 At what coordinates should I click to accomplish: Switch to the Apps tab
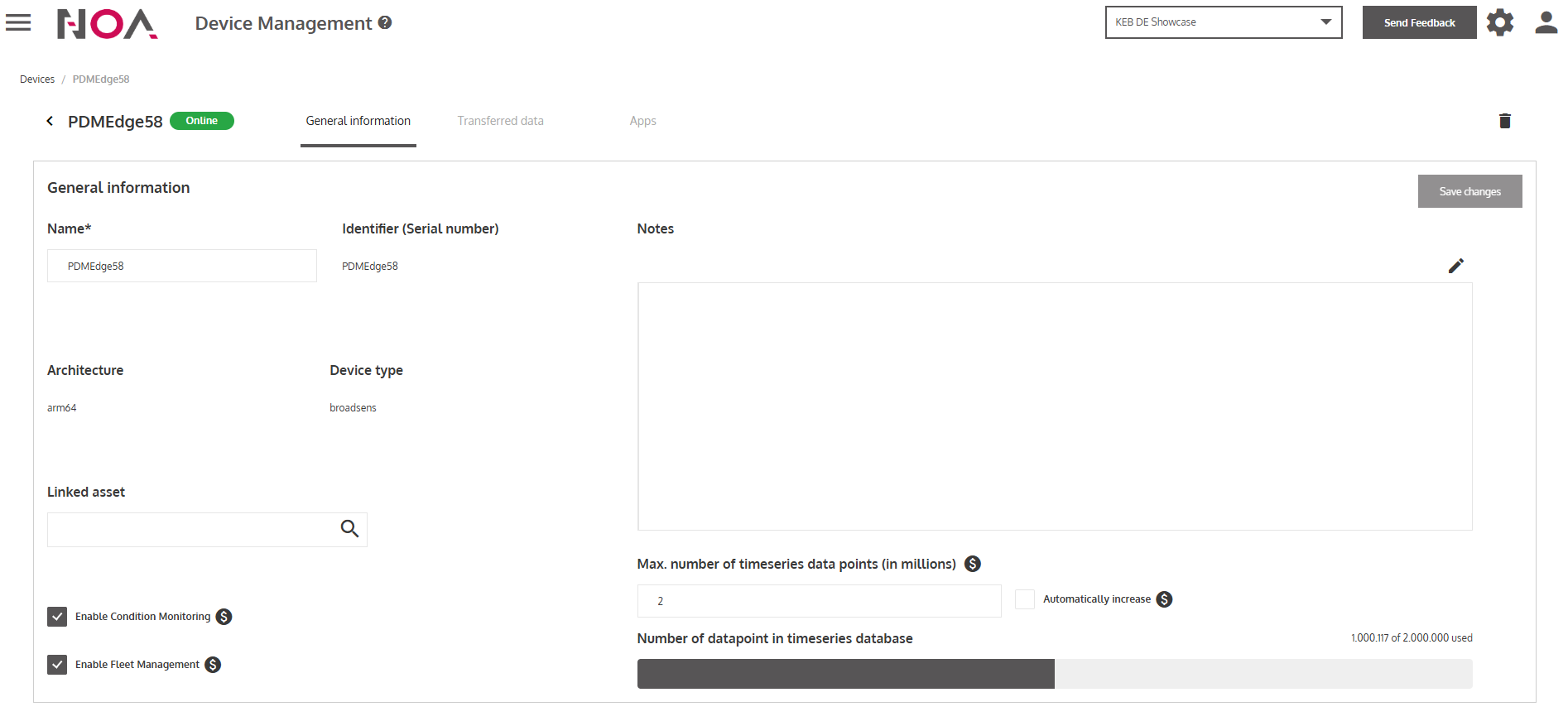point(642,121)
